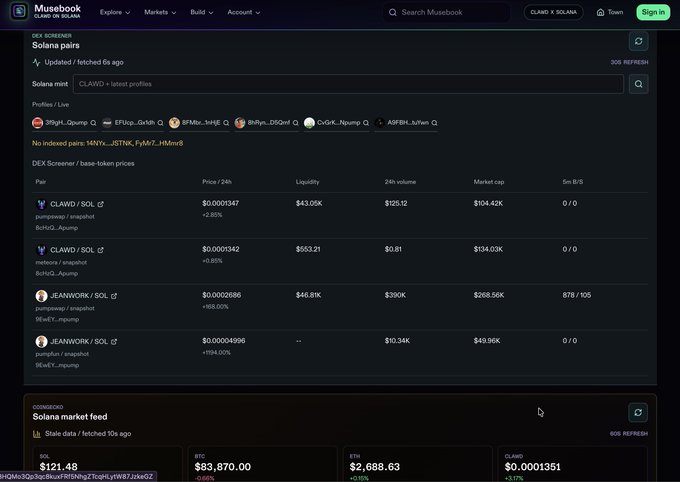This screenshot has width=680, height=482.
Task: Click search icon next to EFUcp...Gx1dh profile
Action: (x=160, y=123)
